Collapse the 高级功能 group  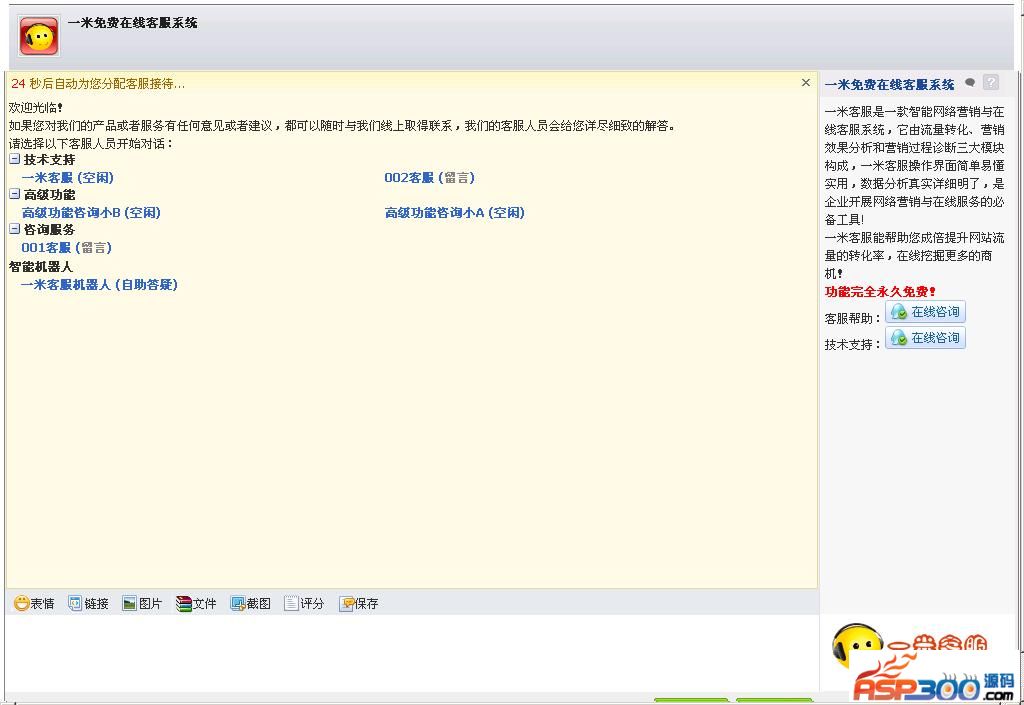[x=14, y=194]
